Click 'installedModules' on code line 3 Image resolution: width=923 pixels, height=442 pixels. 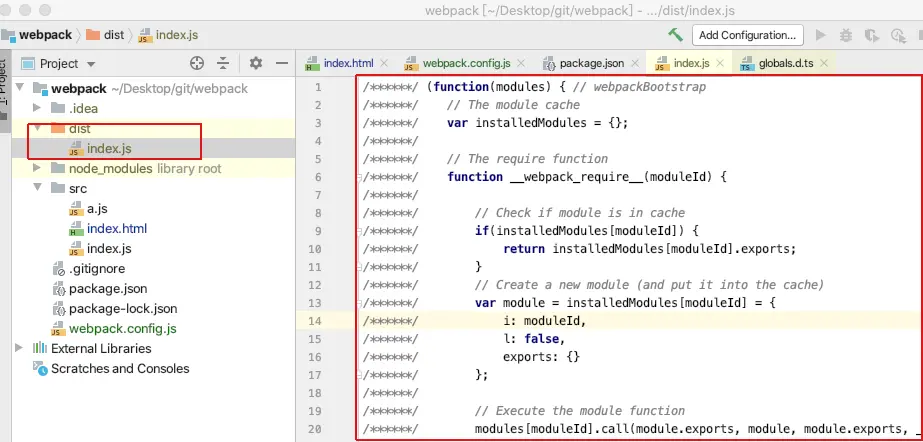click(531, 123)
